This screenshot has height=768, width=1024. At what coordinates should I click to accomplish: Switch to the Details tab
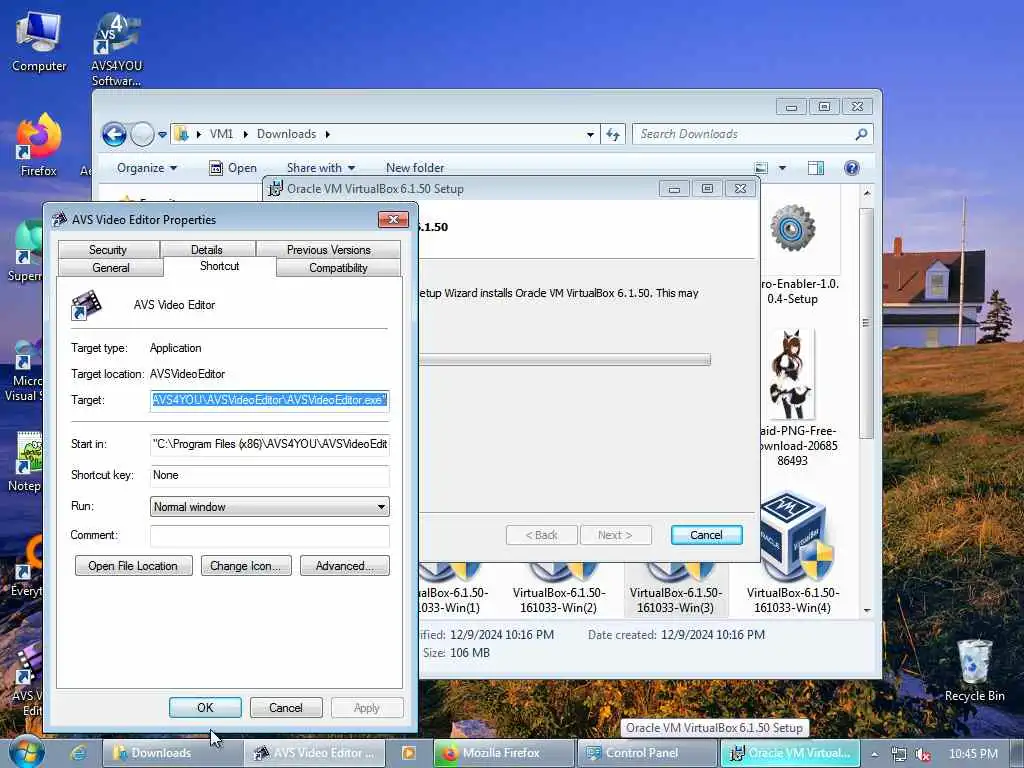coord(206,249)
